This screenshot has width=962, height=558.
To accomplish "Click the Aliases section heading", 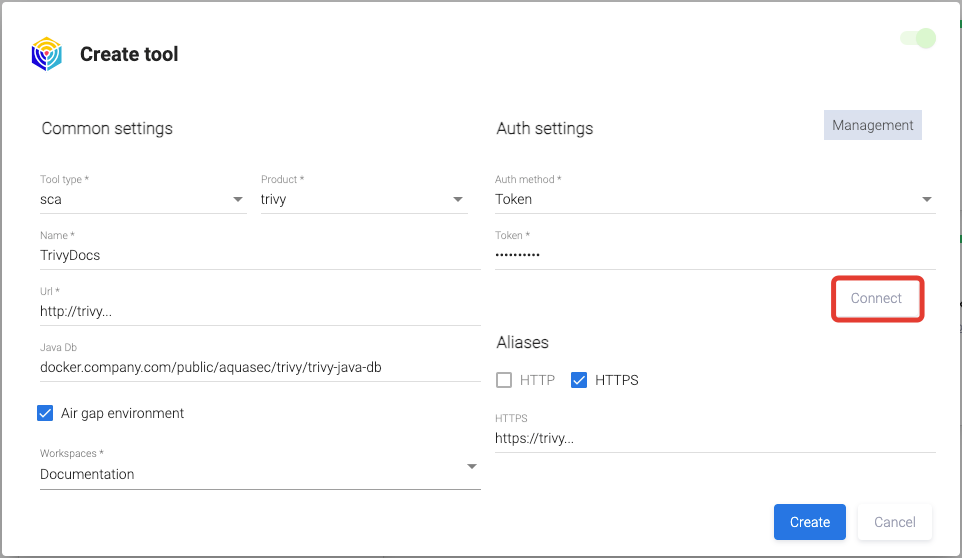I will pyautogui.click(x=522, y=342).
